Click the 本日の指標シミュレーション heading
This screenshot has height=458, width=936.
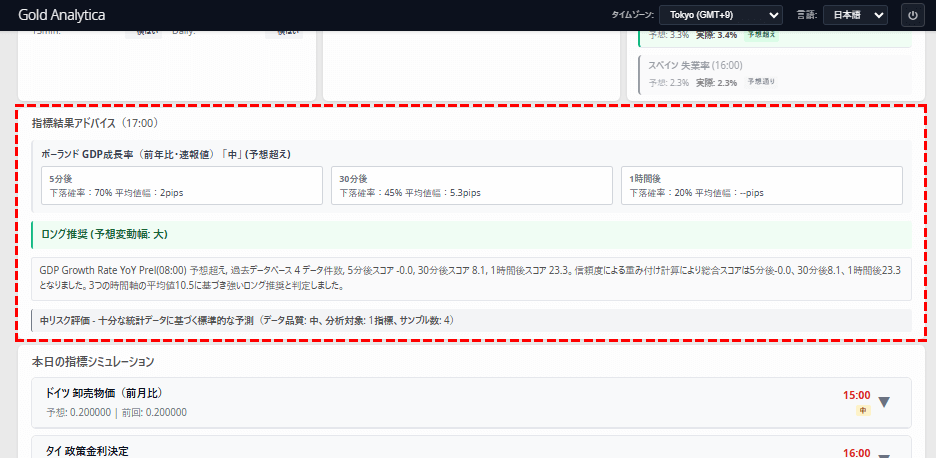pyautogui.click(x=93, y=361)
